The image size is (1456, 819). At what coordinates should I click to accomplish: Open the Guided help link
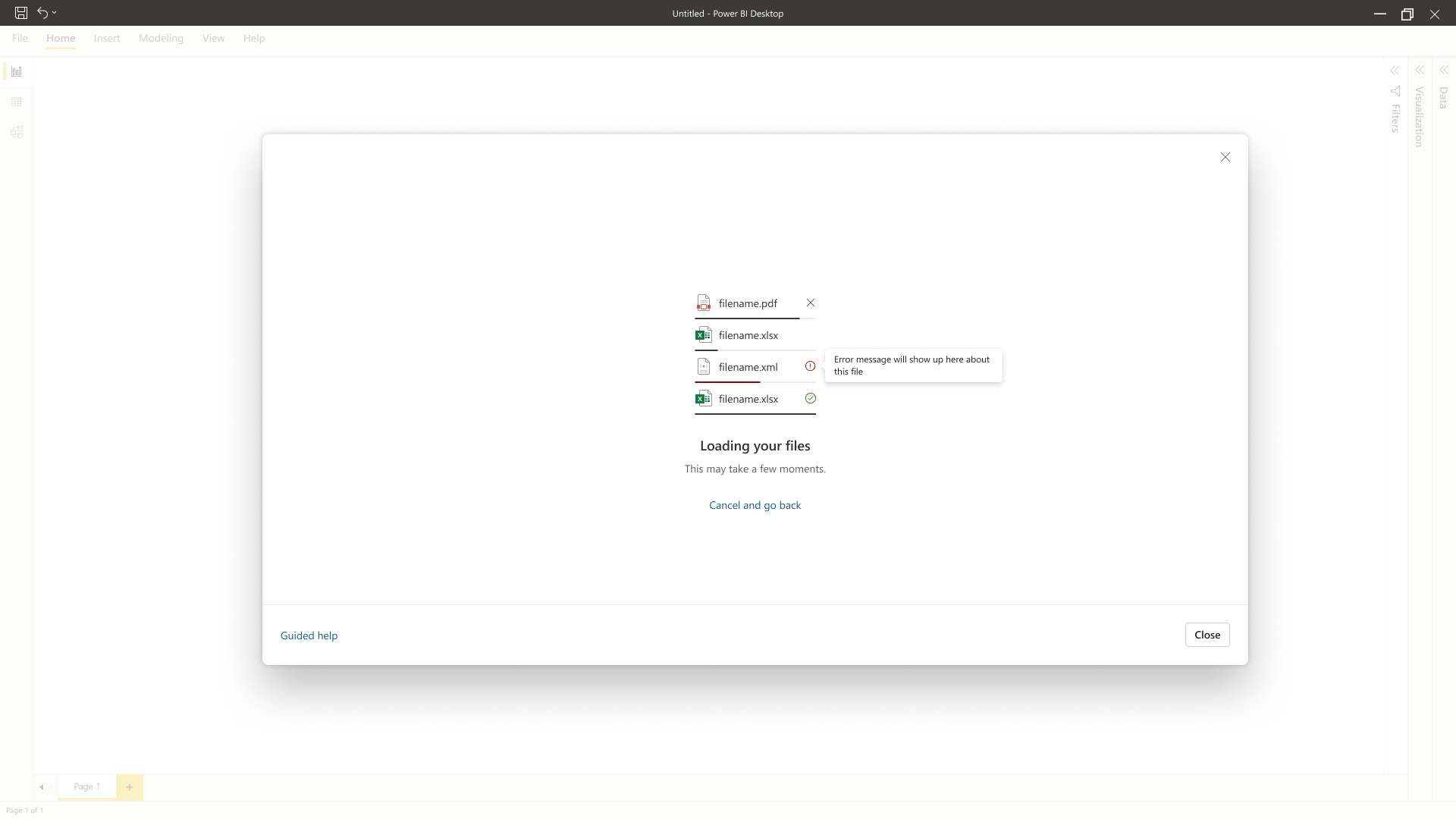pyautogui.click(x=309, y=635)
